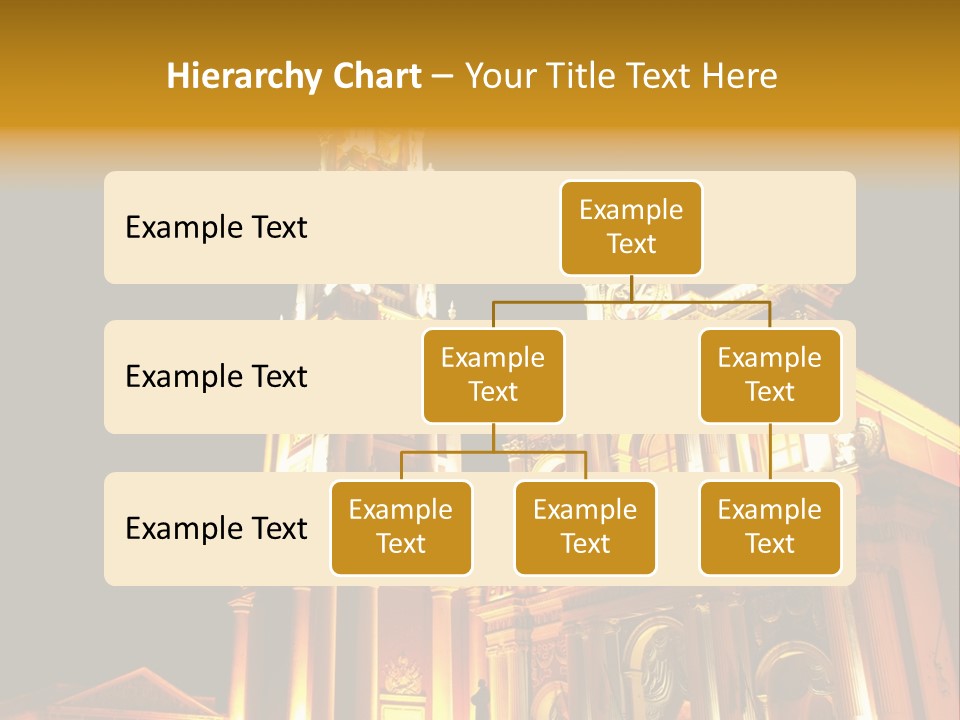Select the "Your Title Text Here" title portion
The width and height of the screenshot is (960, 720).
[621, 76]
